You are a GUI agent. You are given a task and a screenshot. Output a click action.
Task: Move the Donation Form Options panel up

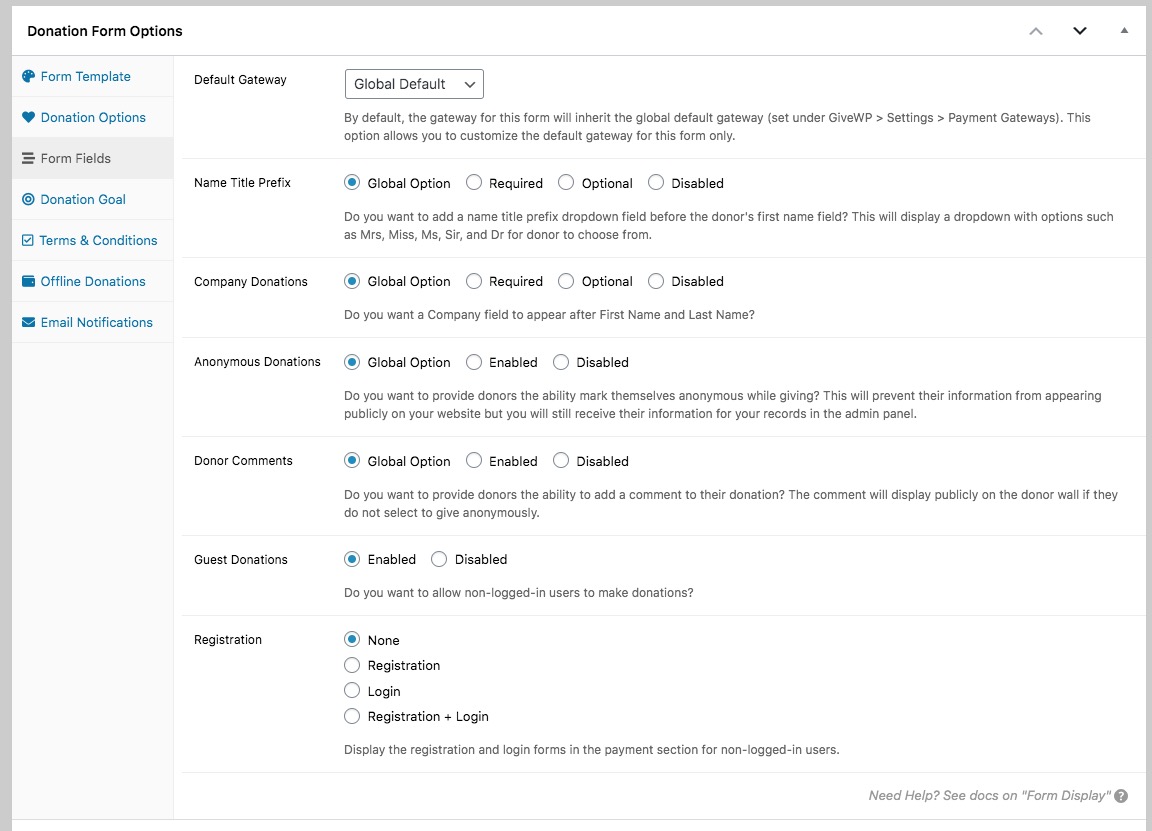[x=1036, y=31]
